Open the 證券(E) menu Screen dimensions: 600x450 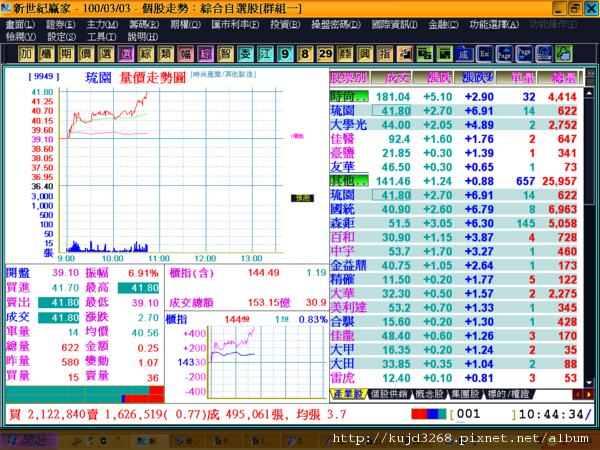60,25
